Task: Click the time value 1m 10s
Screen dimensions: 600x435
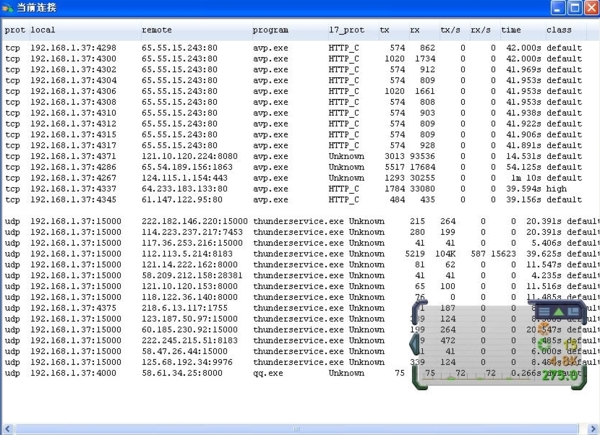Action: 527,178
